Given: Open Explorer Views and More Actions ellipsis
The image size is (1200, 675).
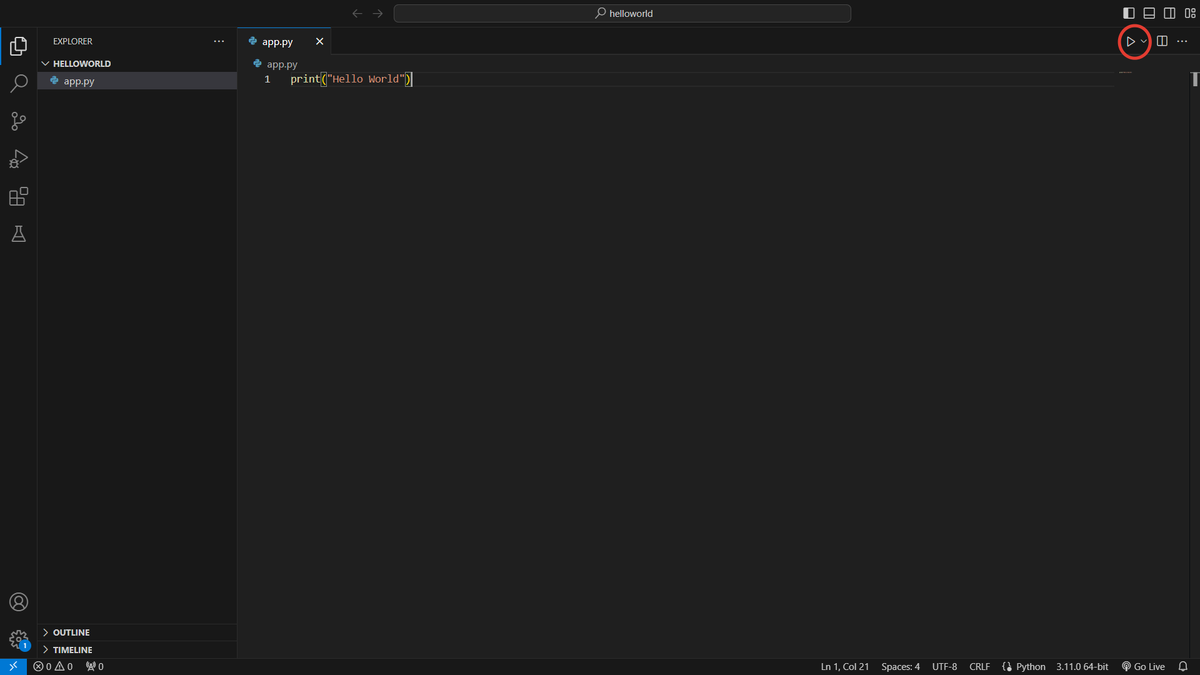Looking at the screenshot, I should (219, 41).
